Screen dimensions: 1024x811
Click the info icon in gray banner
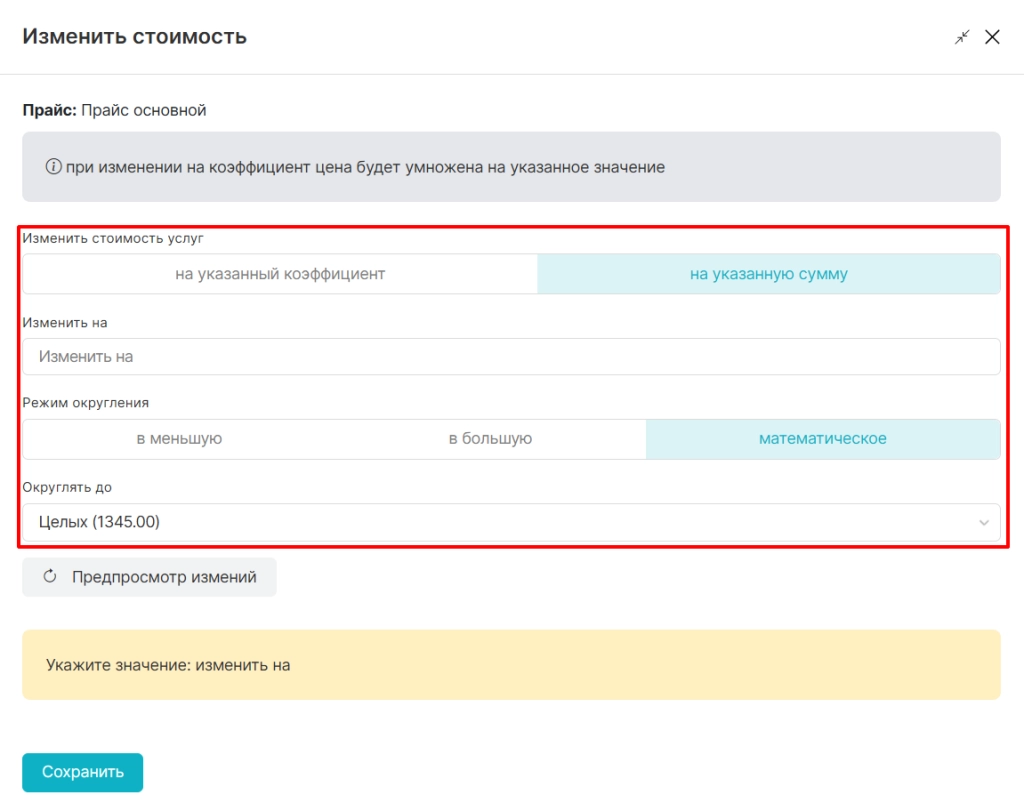pos(54,168)
